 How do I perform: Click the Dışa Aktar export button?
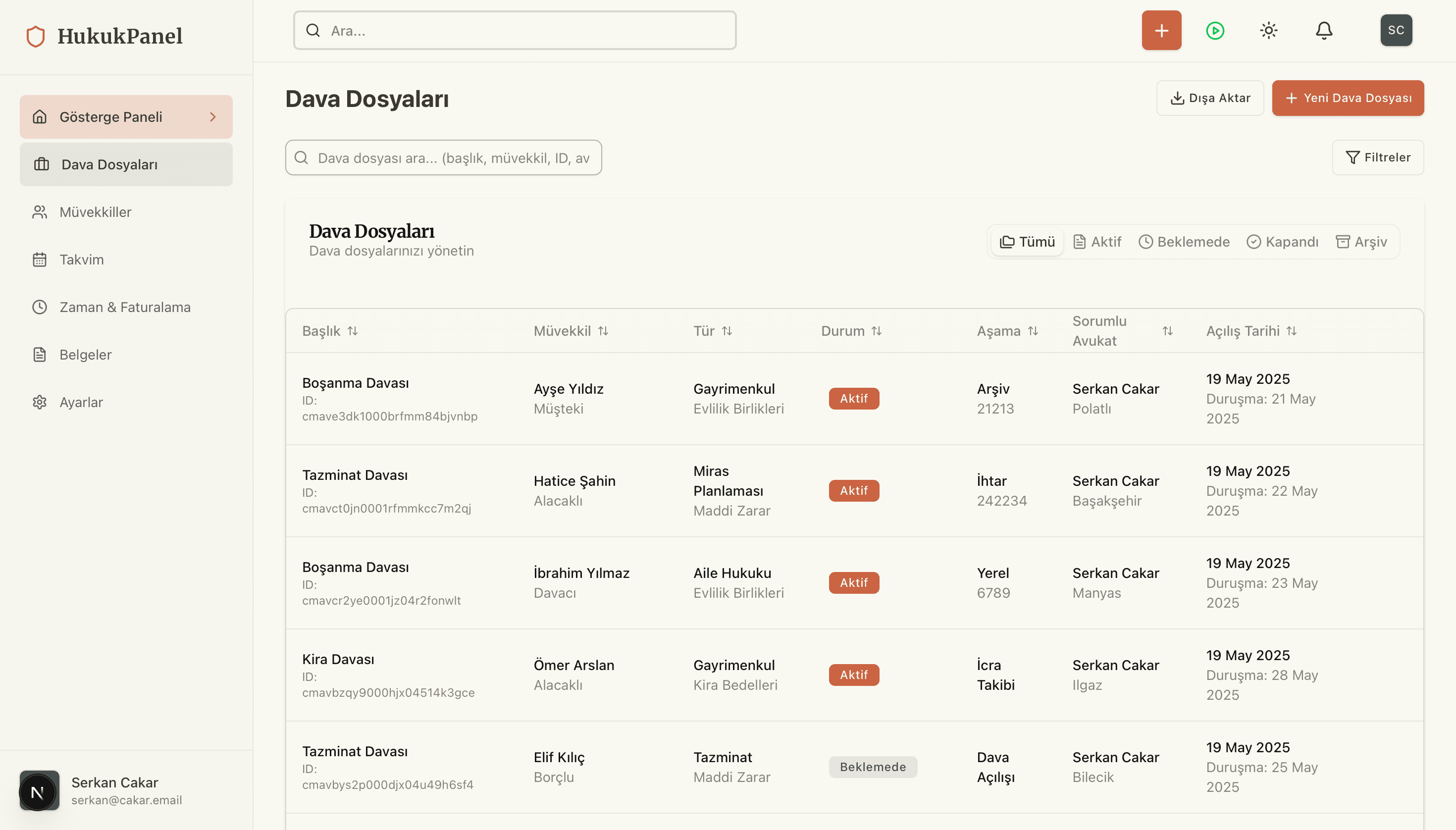(1210, 98)
